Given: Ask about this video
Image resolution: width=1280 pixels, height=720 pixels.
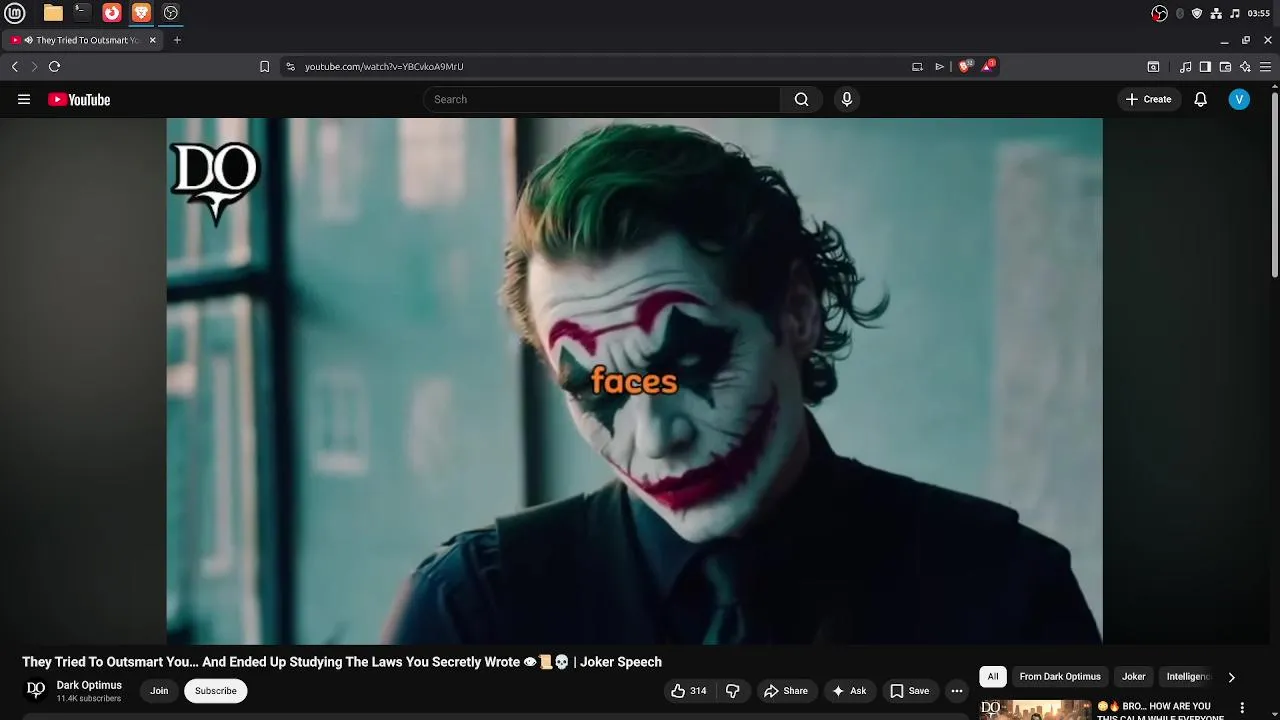Looking at the screenshot, I should click(849, 691).
